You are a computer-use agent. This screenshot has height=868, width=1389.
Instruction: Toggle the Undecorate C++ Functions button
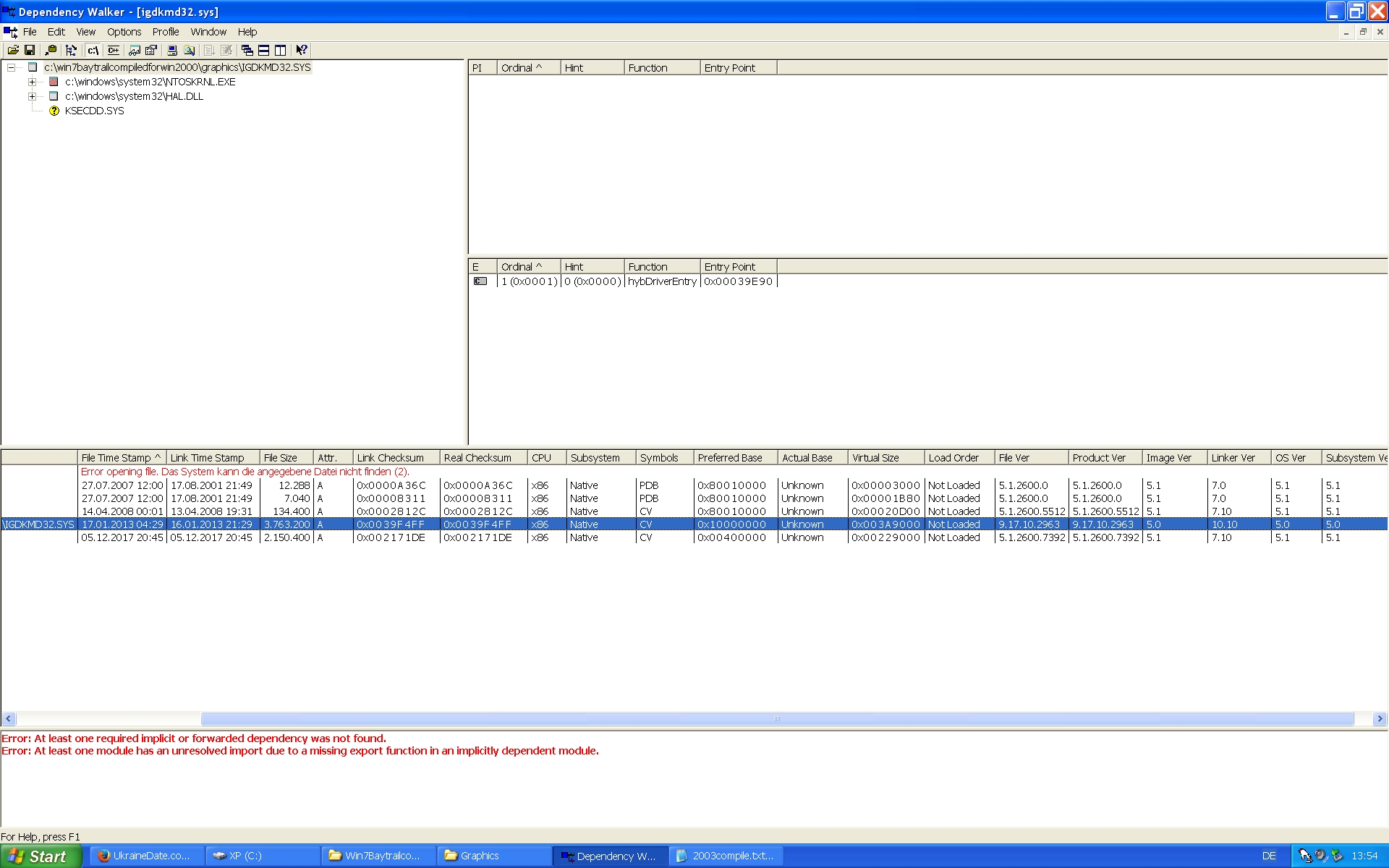(114, 50)
